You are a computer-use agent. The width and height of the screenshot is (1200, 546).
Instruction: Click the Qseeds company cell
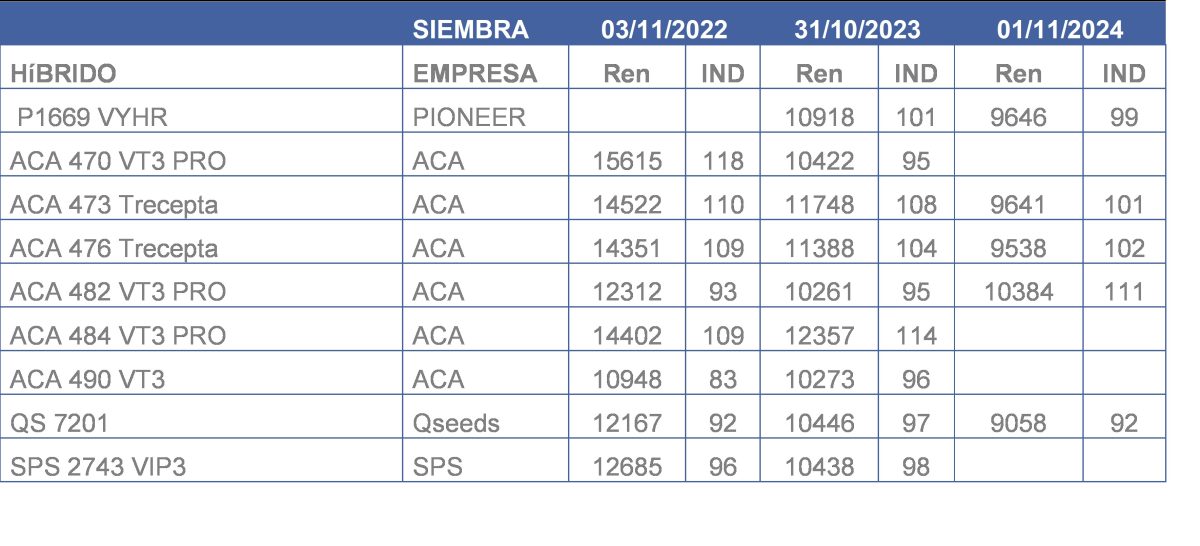(x=455, y=423)
